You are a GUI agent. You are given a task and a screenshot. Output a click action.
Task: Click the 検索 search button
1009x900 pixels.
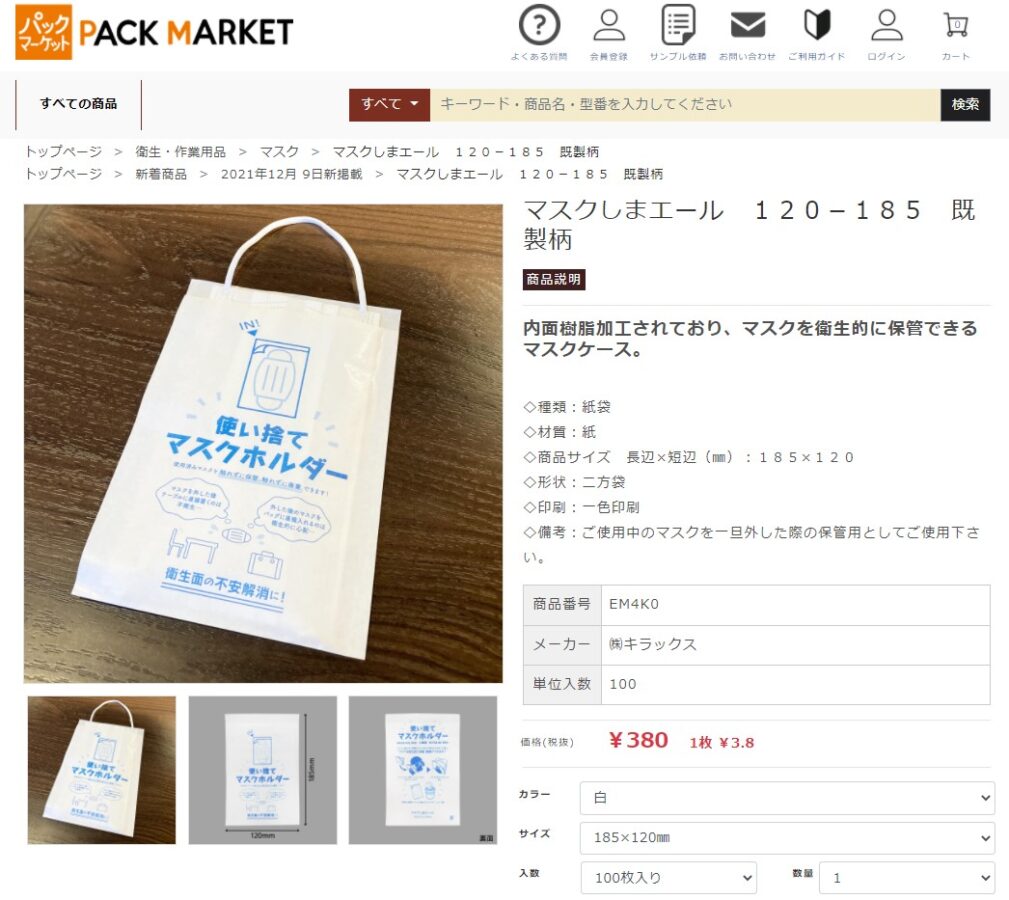click(965, 105)
